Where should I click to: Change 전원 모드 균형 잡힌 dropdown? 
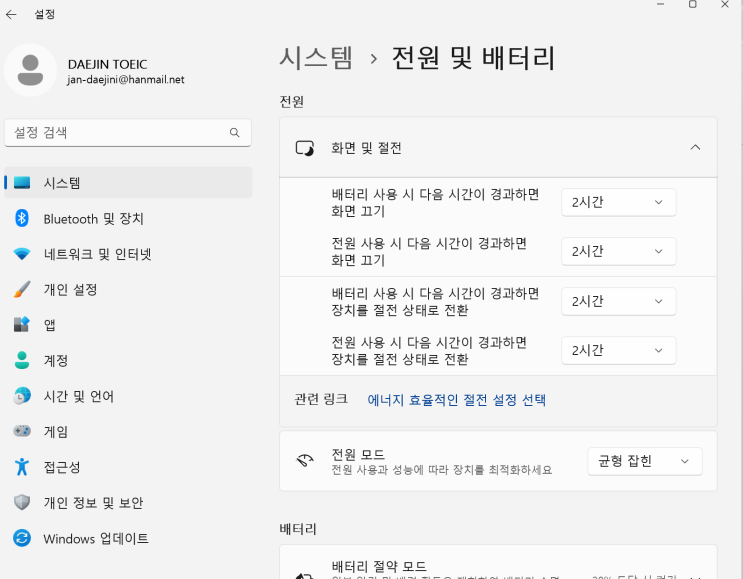click(x=644, y=461)
